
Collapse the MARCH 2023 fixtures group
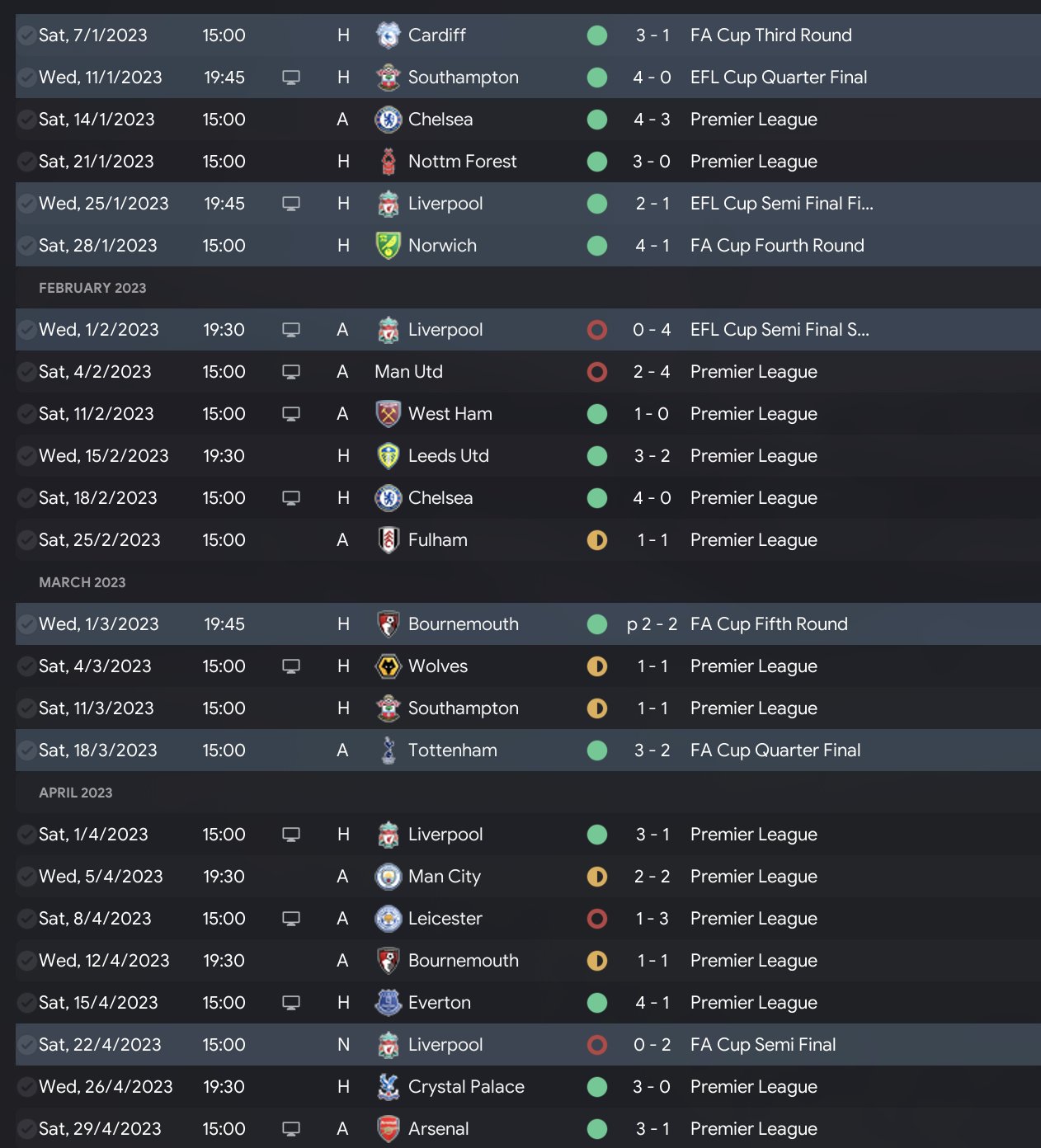click(x=82, y=582)
